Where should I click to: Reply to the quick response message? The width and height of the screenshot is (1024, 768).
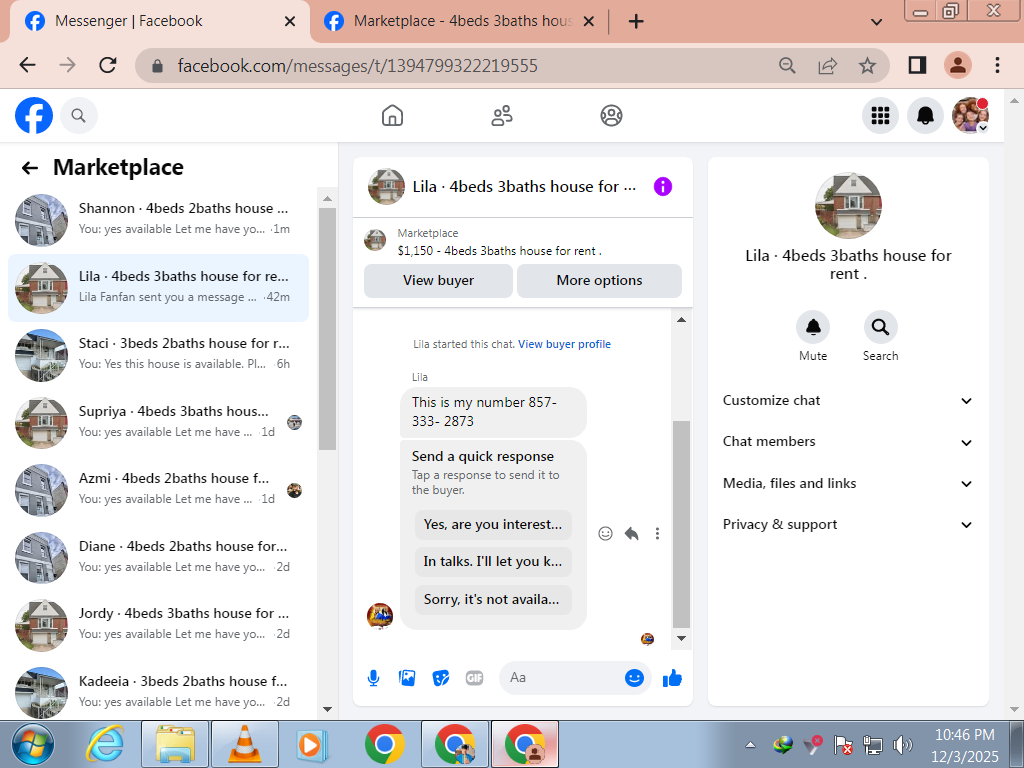[632, 534]
